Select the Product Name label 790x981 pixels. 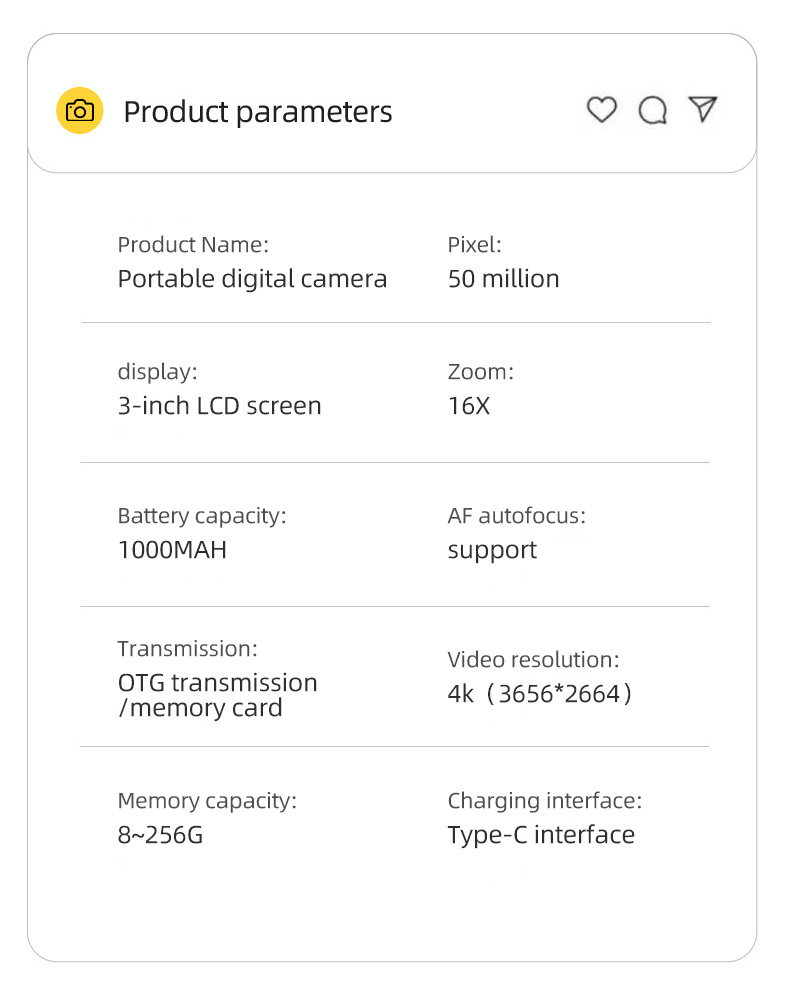point(193,245)
